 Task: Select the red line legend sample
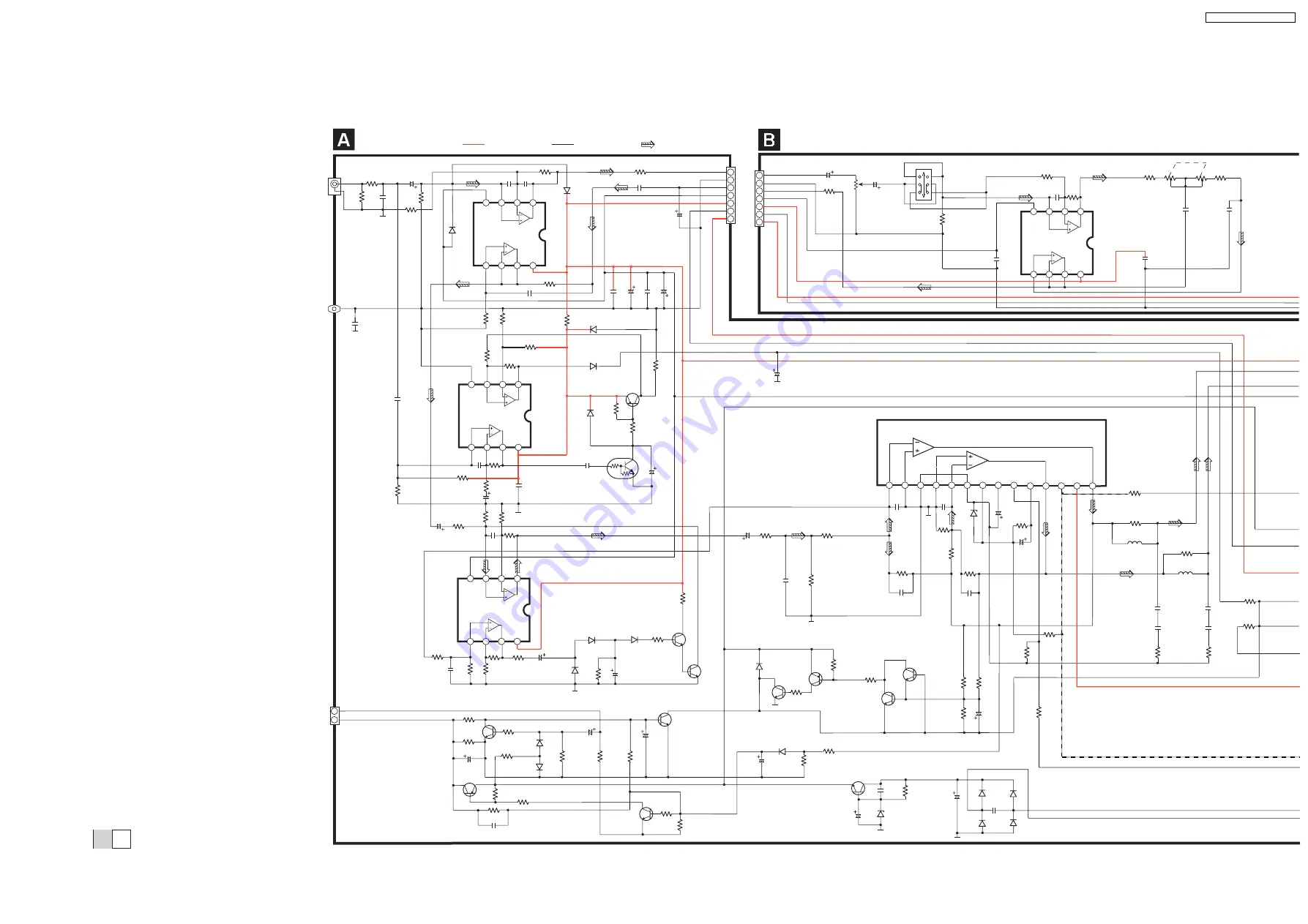pyautogui.click(x=474, y=145)
